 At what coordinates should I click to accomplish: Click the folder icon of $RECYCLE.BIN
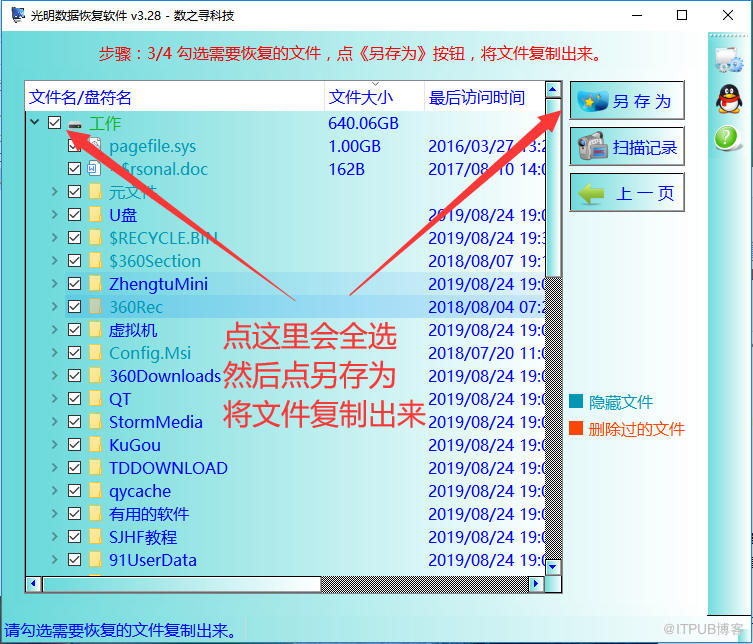pos(95,237)
